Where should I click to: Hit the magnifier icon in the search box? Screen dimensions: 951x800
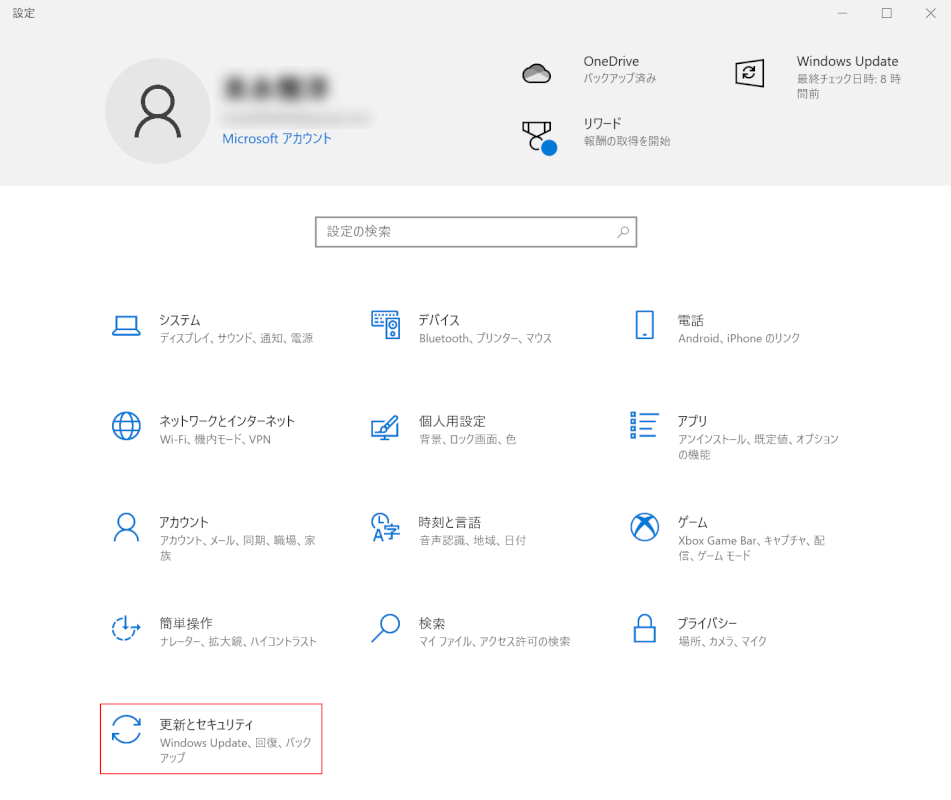pos(623,232)
